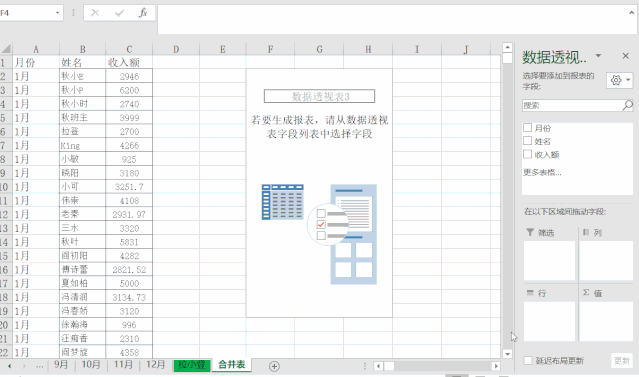This screenshot has height=377, width=639.
Task: Click the cell with value 3251.7
Action: click(129, 187)
